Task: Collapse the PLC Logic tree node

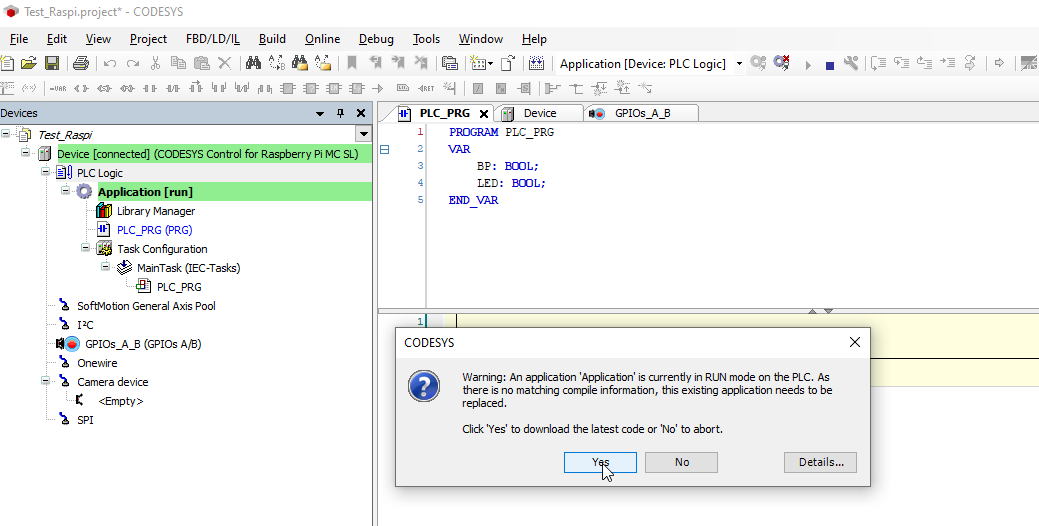Action: 46,172
